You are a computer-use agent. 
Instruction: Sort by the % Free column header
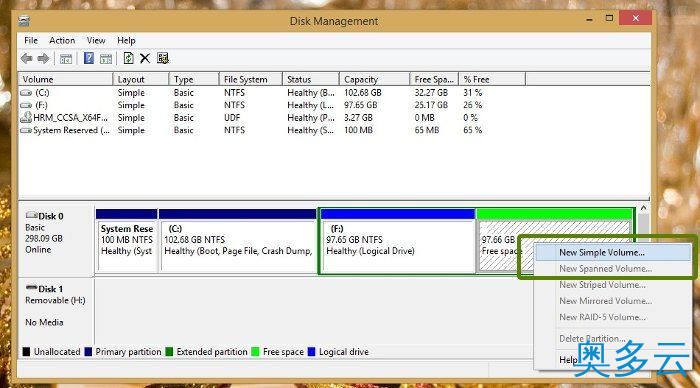pos(492,79)
